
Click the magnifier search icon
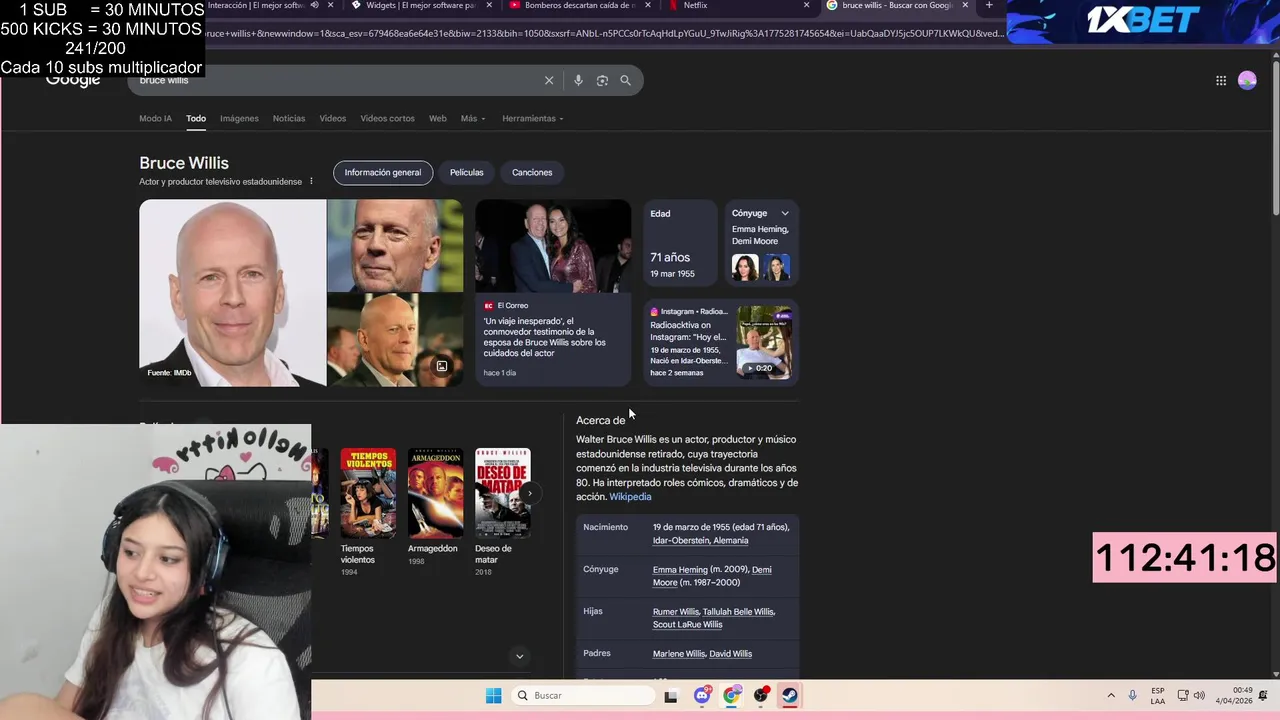(626, 80)
